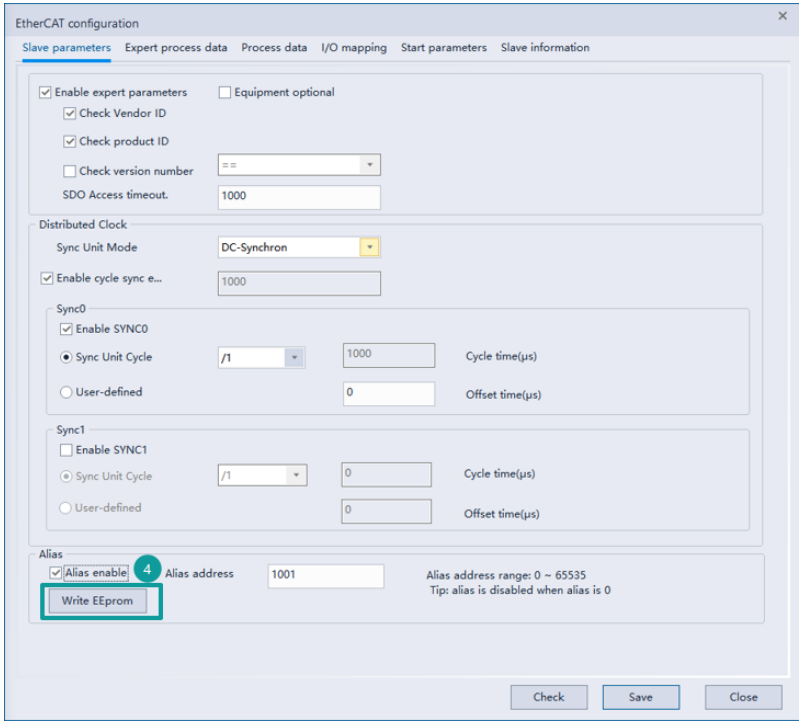Click the Save button

click(641, 697)
